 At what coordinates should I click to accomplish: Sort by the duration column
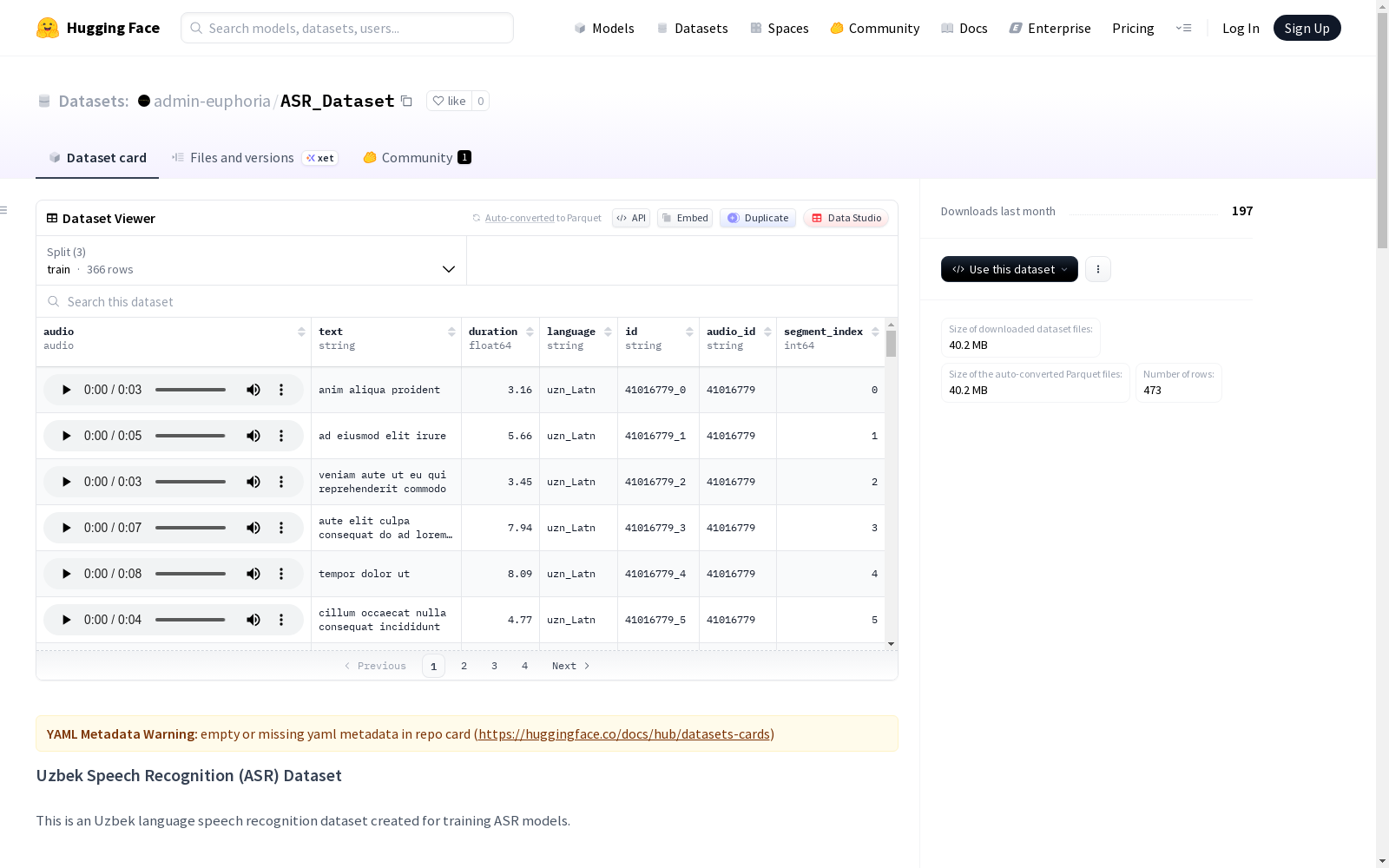pyautogui.click(x=530, y=332)
